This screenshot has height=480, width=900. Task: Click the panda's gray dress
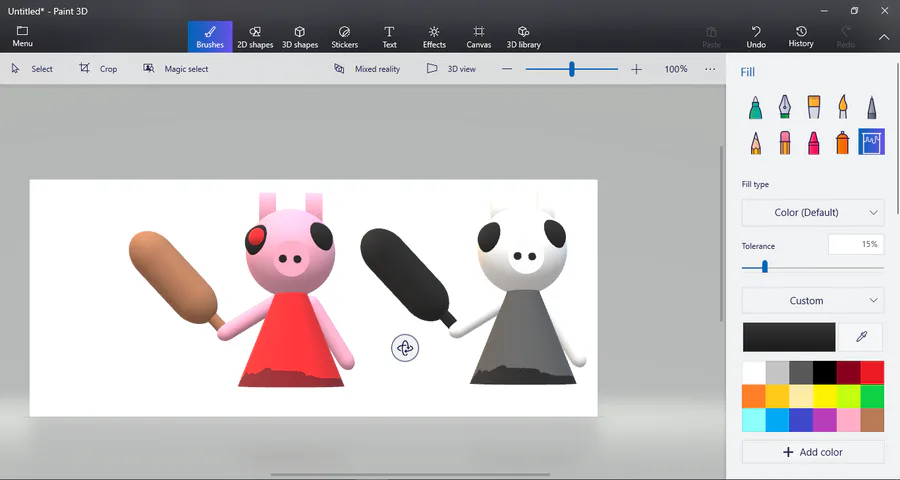[522, 336]
